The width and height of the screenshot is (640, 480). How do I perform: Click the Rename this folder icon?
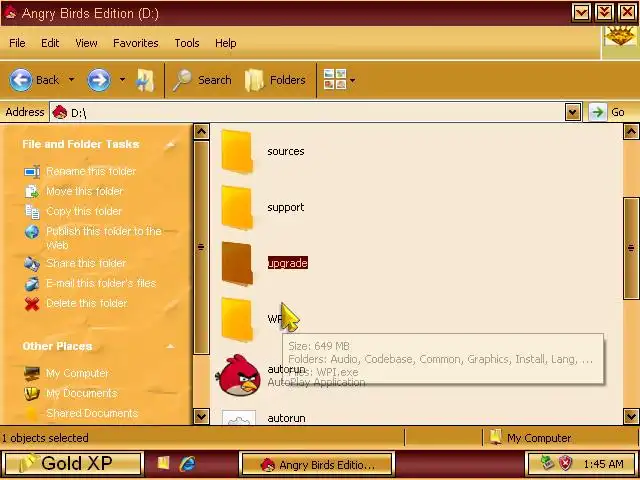tap(32, 171)
